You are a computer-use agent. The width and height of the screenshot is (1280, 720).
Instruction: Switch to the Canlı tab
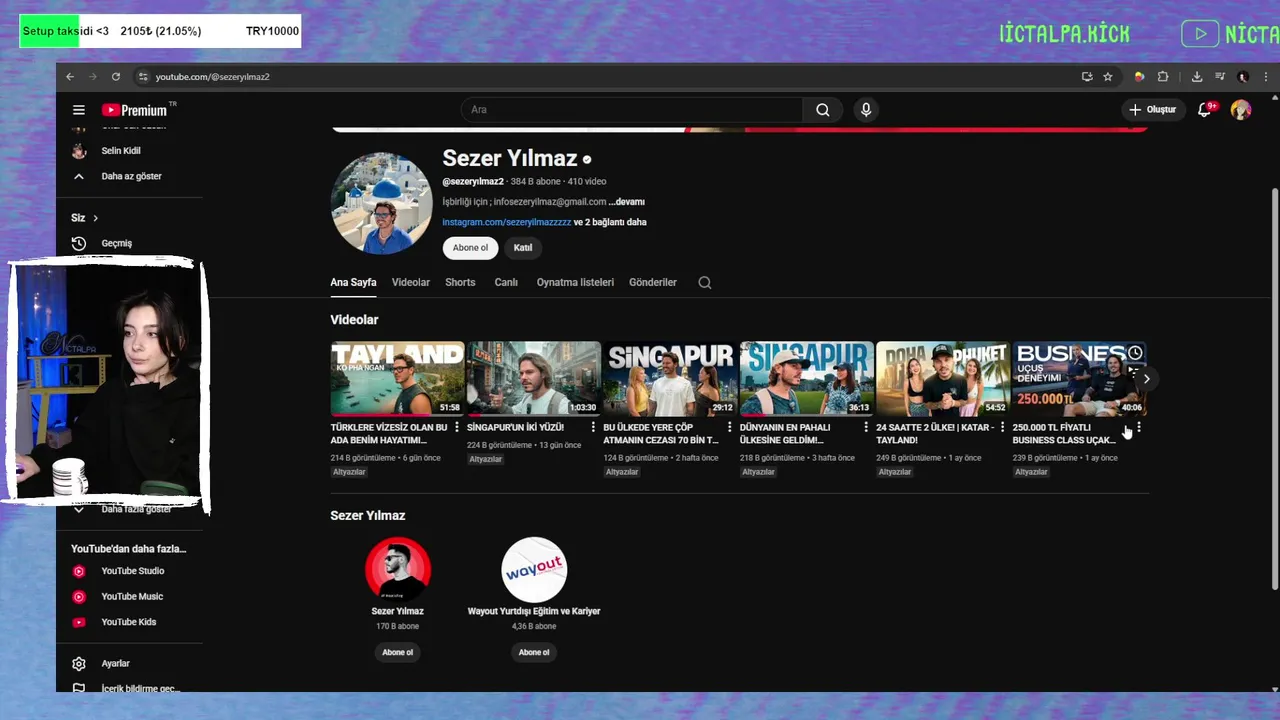click(506, 283)
